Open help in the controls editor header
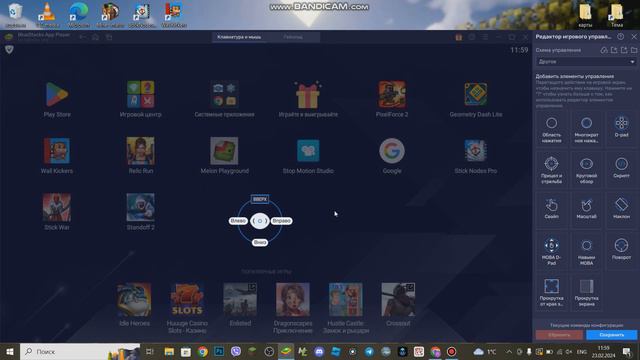640x360 pixels. pos(620,37)
